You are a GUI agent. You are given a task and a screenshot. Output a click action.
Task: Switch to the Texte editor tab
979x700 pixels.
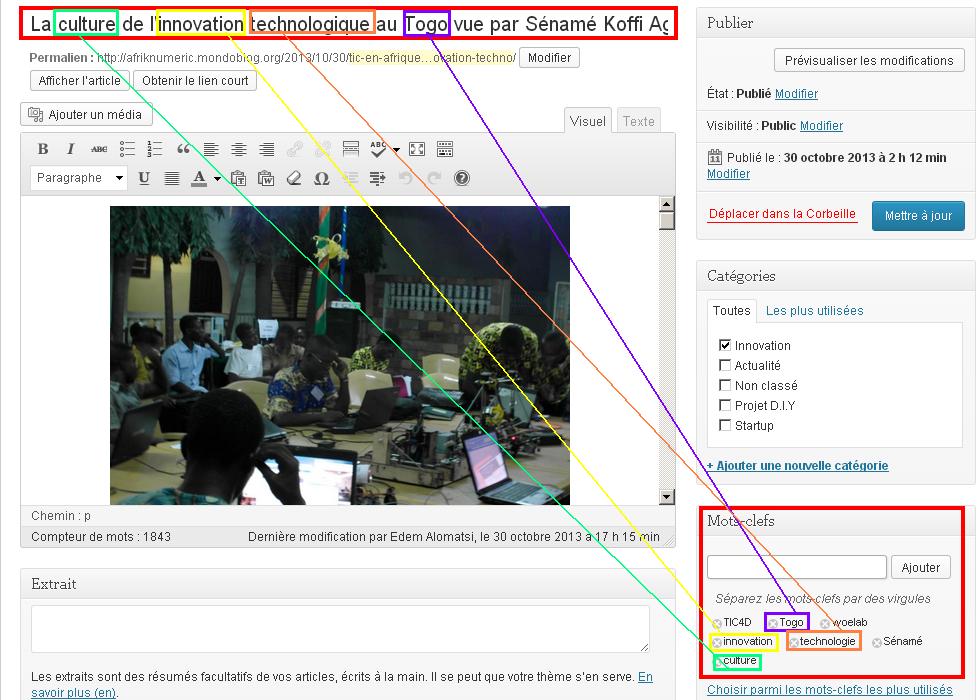(638, 121)
